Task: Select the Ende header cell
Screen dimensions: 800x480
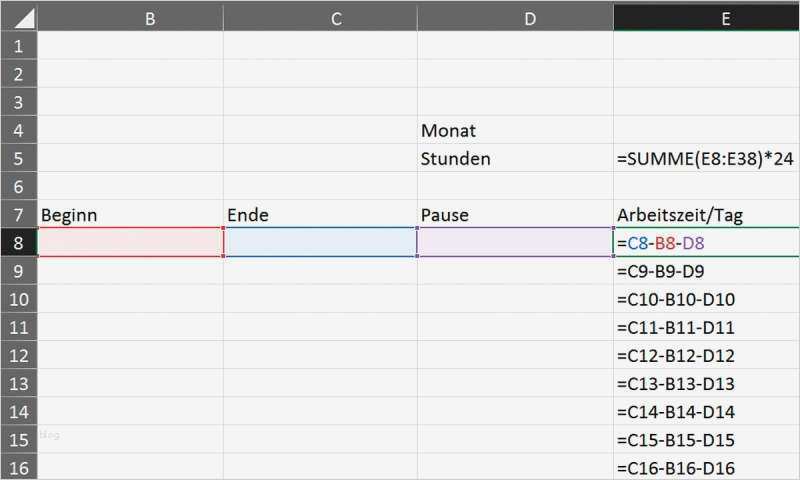Action: pos(320,215)
